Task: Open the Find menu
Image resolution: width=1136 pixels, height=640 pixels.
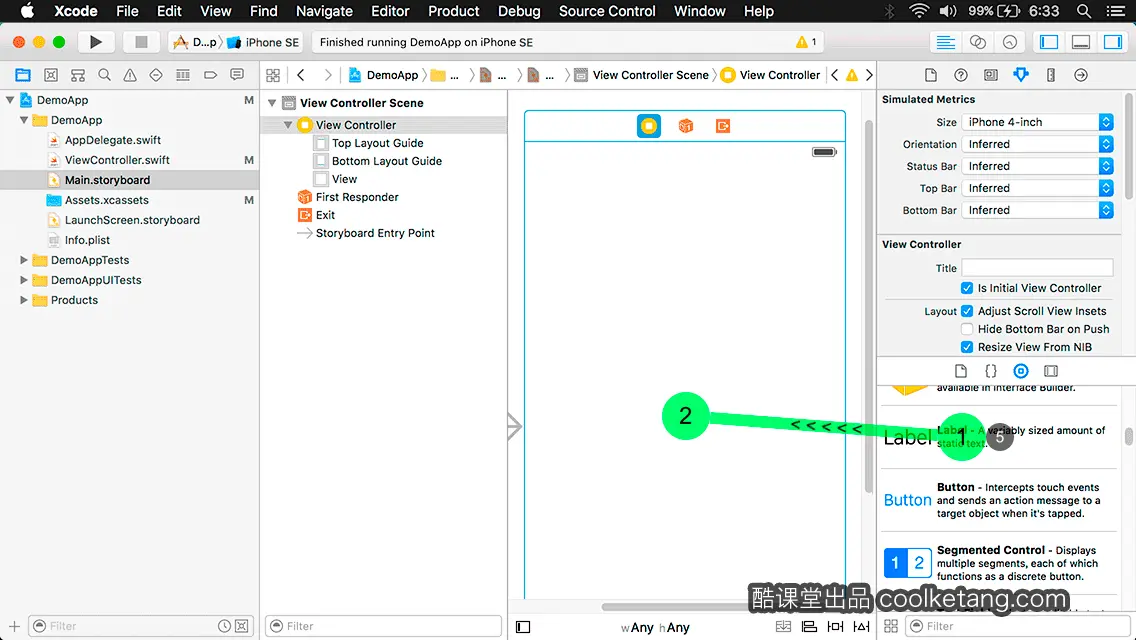Action: 264,11
